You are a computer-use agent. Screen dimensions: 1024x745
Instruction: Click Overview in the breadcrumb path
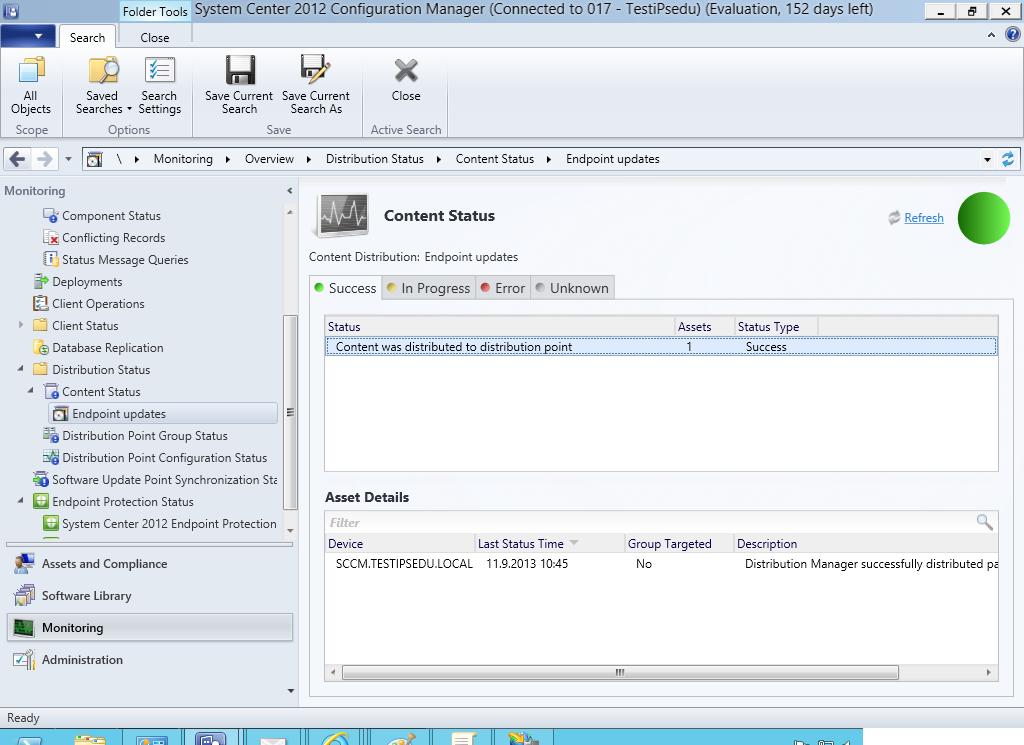pyautogui.click(x=269, y=159)
